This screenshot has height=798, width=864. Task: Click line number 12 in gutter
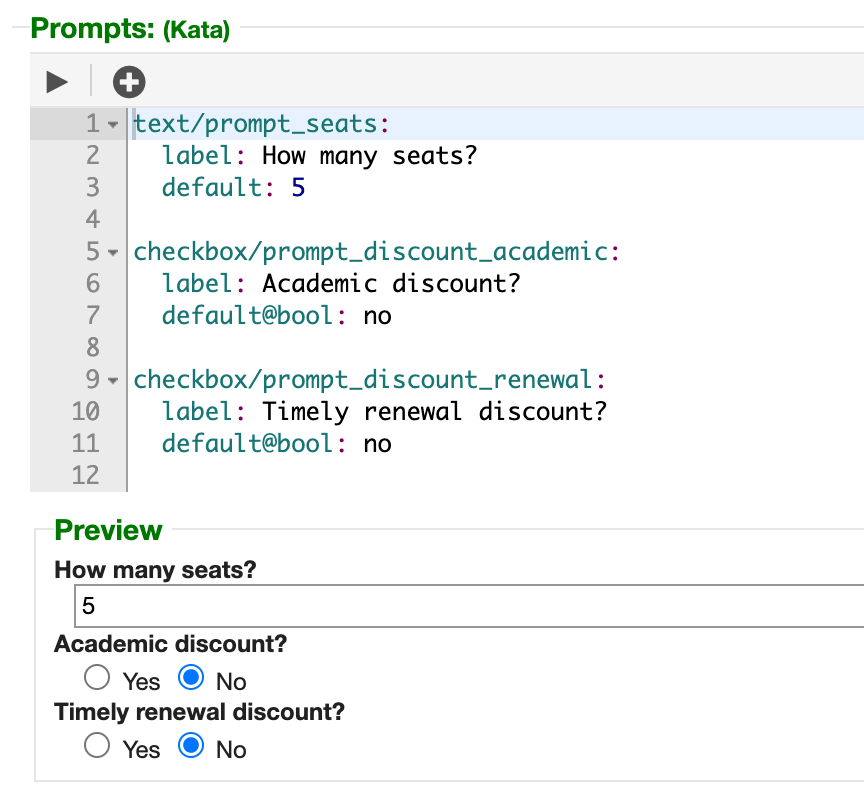(85, 475)
